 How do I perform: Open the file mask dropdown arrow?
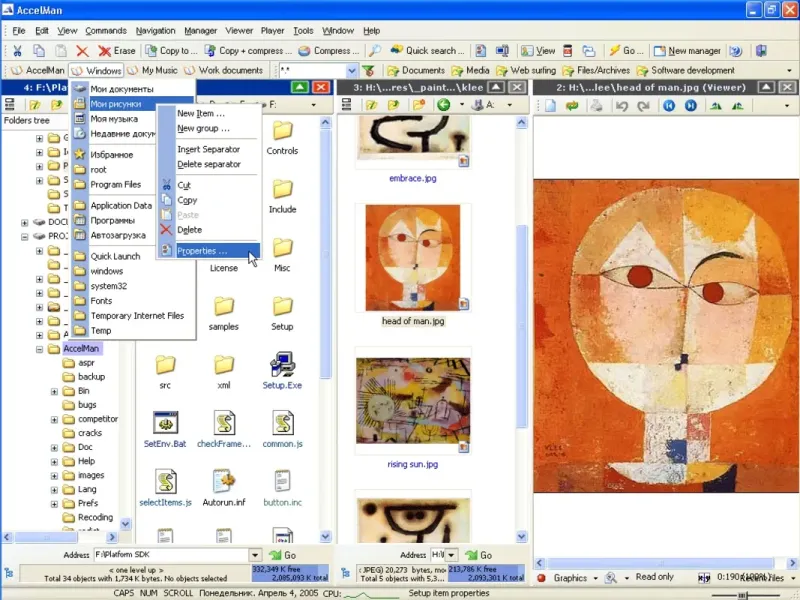[352, 70]
